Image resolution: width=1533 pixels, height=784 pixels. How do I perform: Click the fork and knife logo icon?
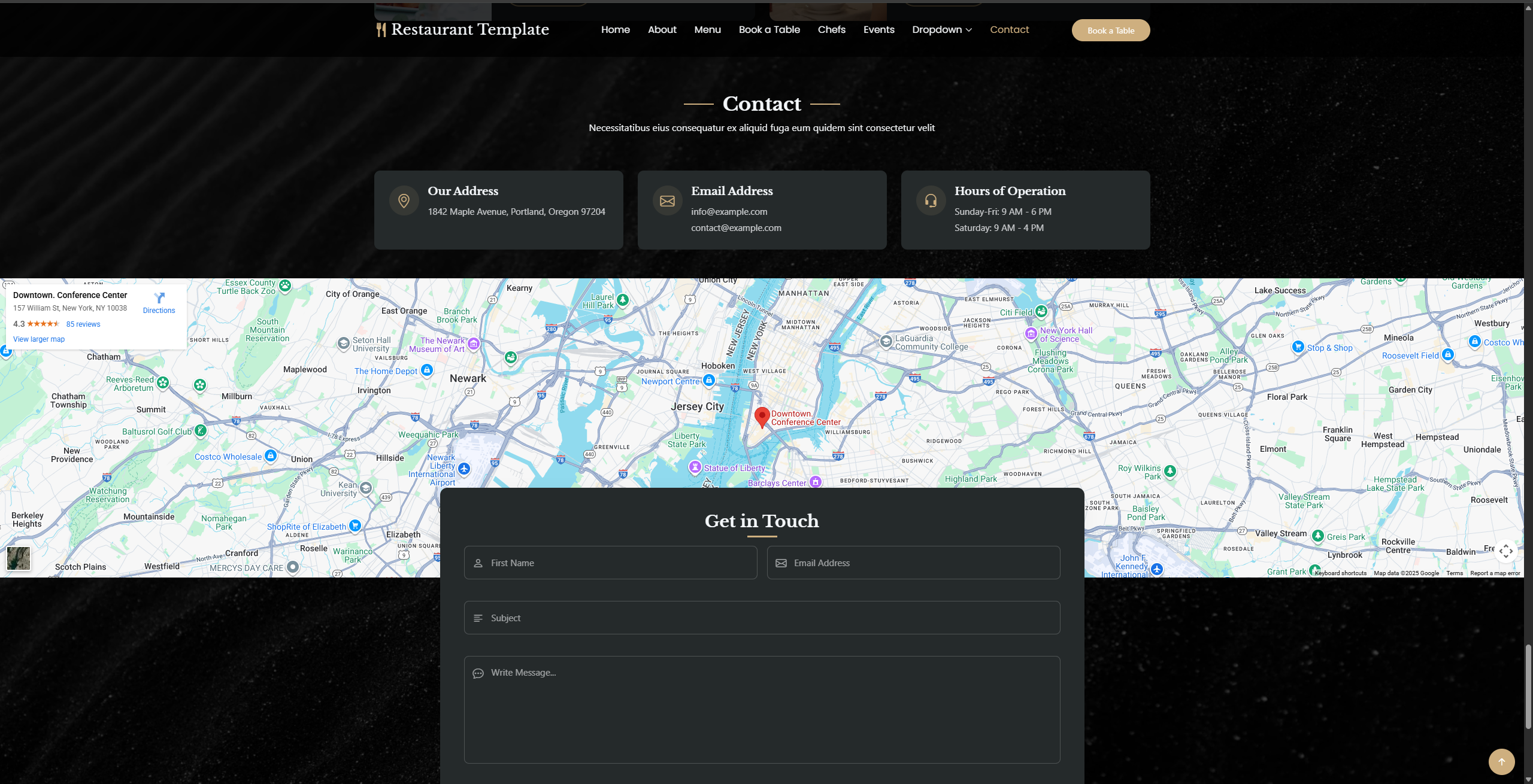381,29
